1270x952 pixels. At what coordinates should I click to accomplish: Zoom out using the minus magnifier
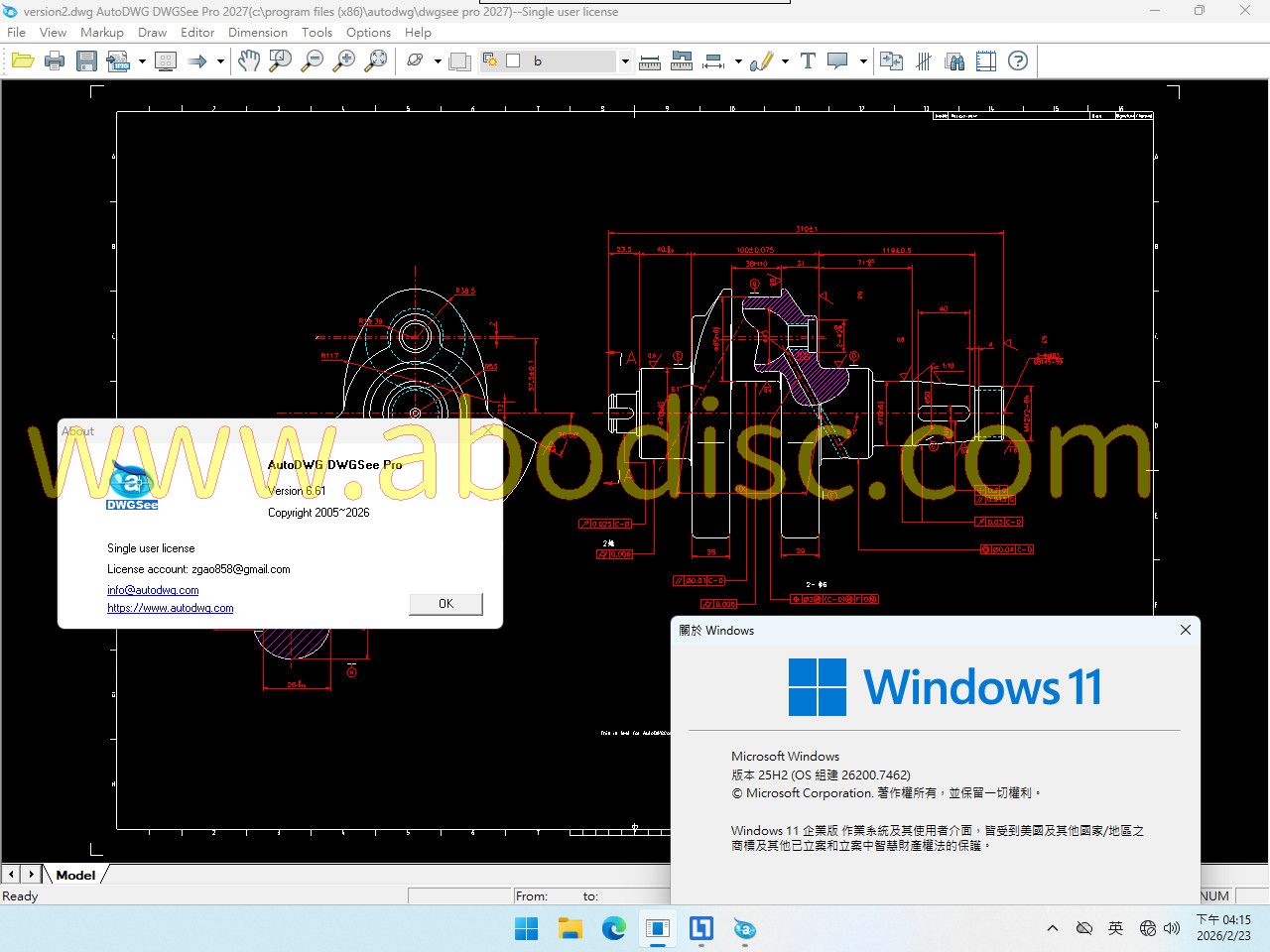point(313,61)
